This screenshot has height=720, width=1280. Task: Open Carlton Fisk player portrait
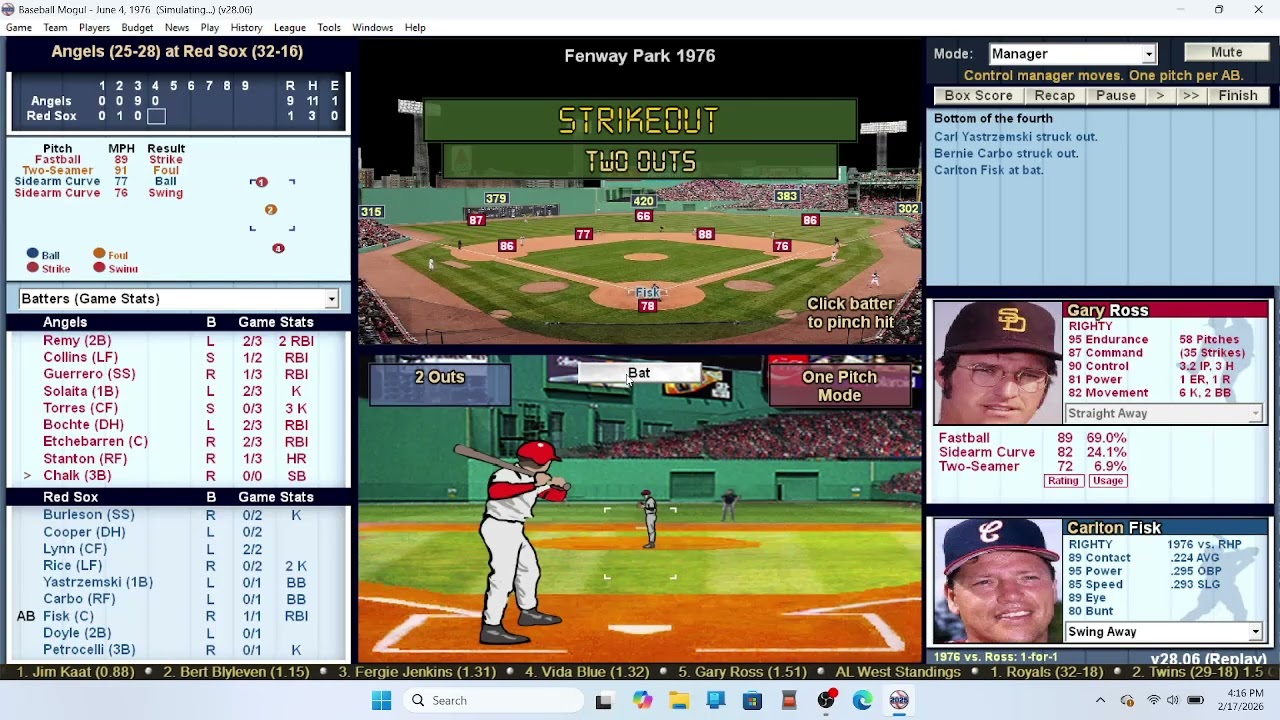tap(997, 580)
